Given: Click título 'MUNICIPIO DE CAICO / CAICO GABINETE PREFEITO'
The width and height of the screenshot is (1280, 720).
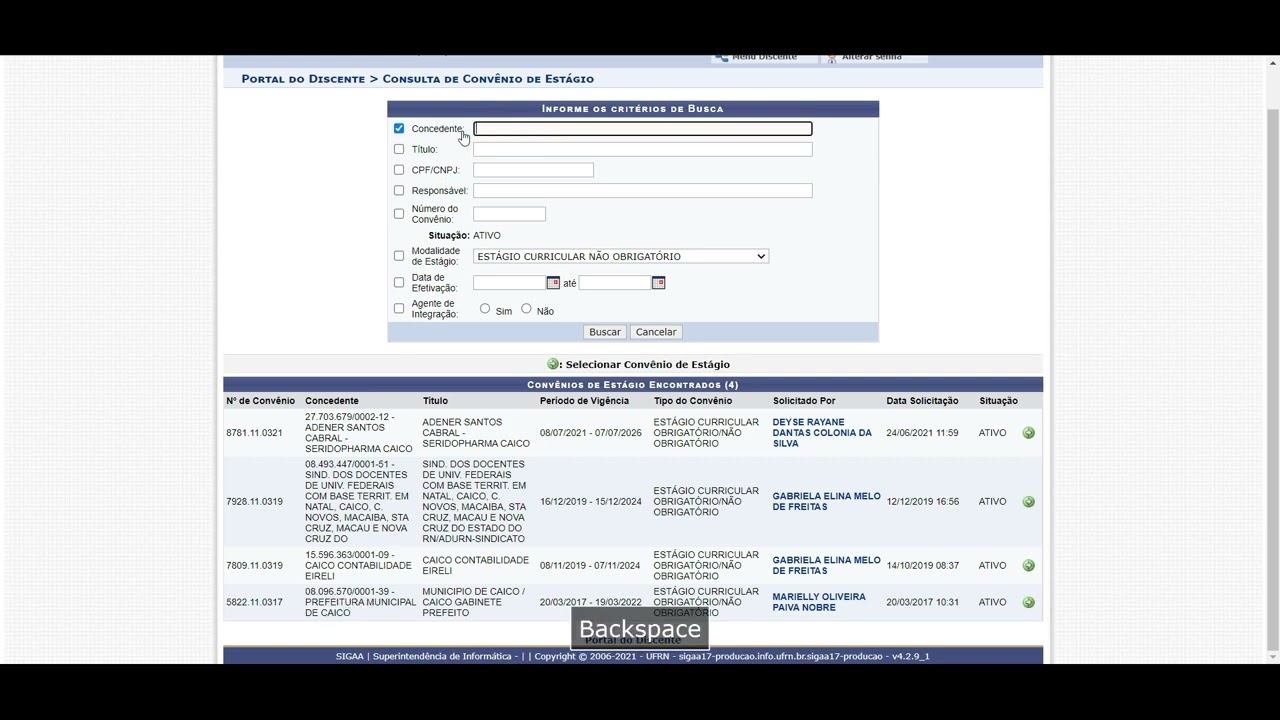Looking at the screenshot, I should tap(473, 602).
